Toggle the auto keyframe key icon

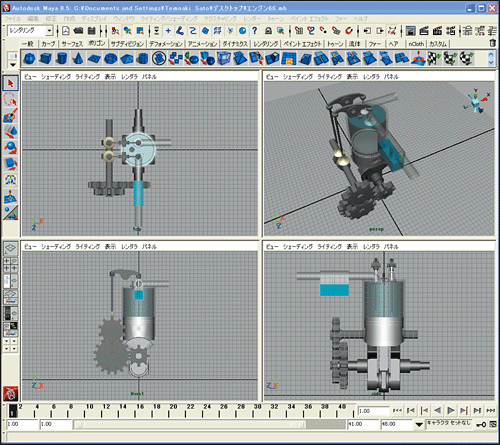coord(481,425)
